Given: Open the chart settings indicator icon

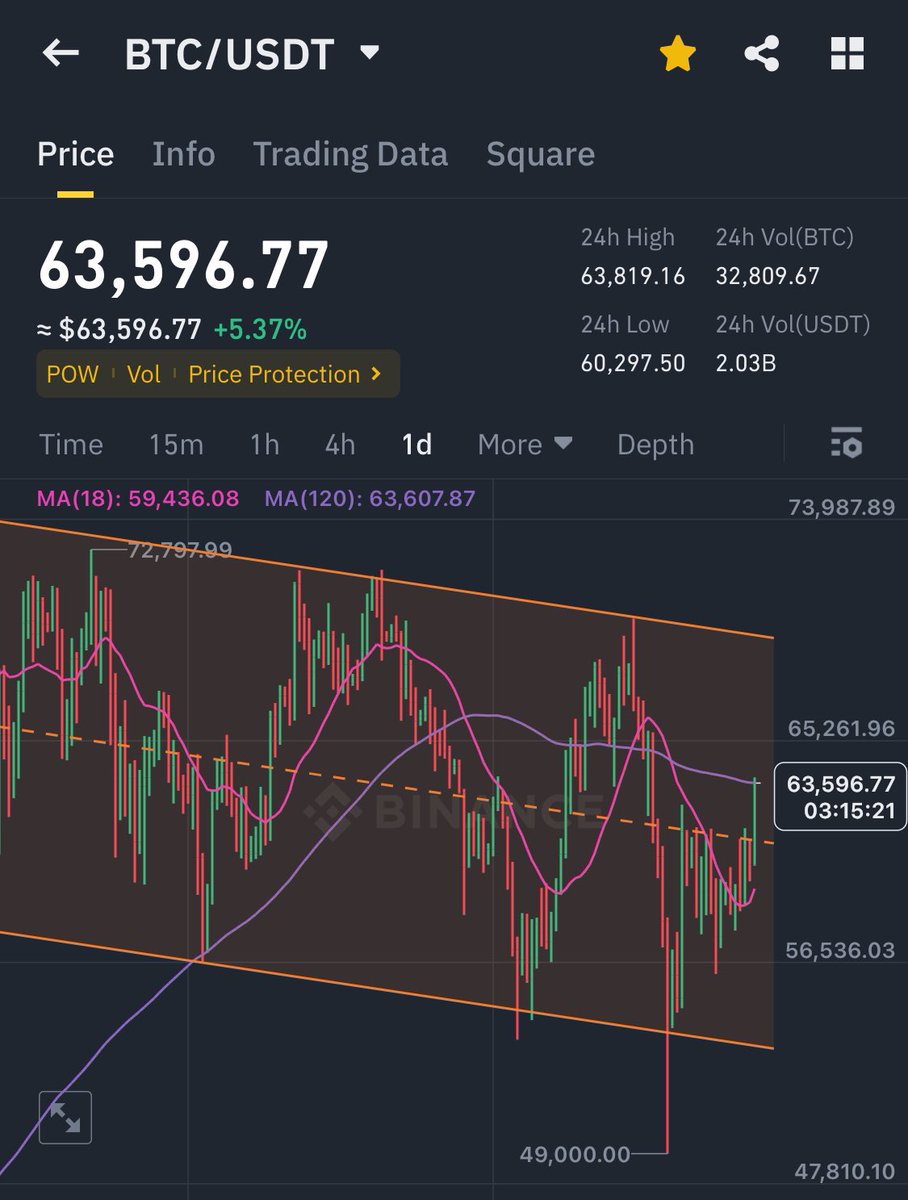Looking at the screenshot, I should [x=846, y=443].
